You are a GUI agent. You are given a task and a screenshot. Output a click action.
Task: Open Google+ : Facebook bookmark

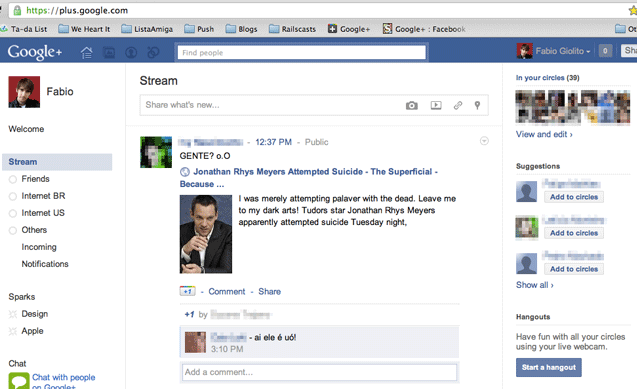coord(424,29)
